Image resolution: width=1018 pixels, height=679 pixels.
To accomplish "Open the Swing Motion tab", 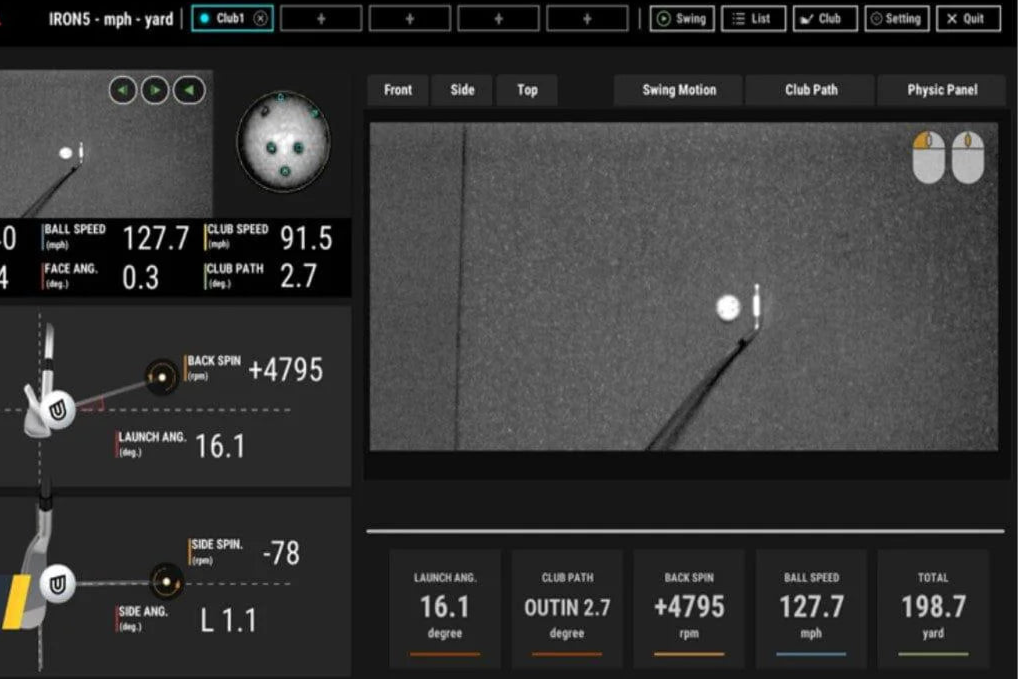I will [x=678, y=90].
